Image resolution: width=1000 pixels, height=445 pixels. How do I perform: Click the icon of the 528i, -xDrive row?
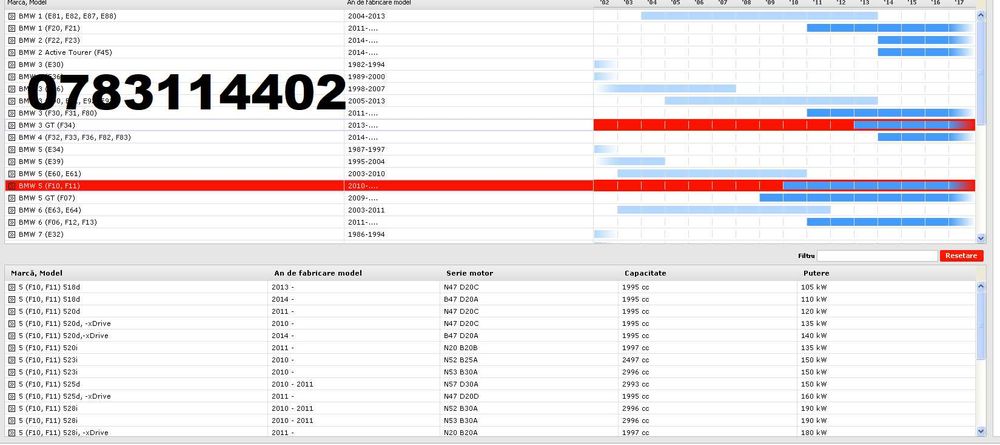(11, 432)
